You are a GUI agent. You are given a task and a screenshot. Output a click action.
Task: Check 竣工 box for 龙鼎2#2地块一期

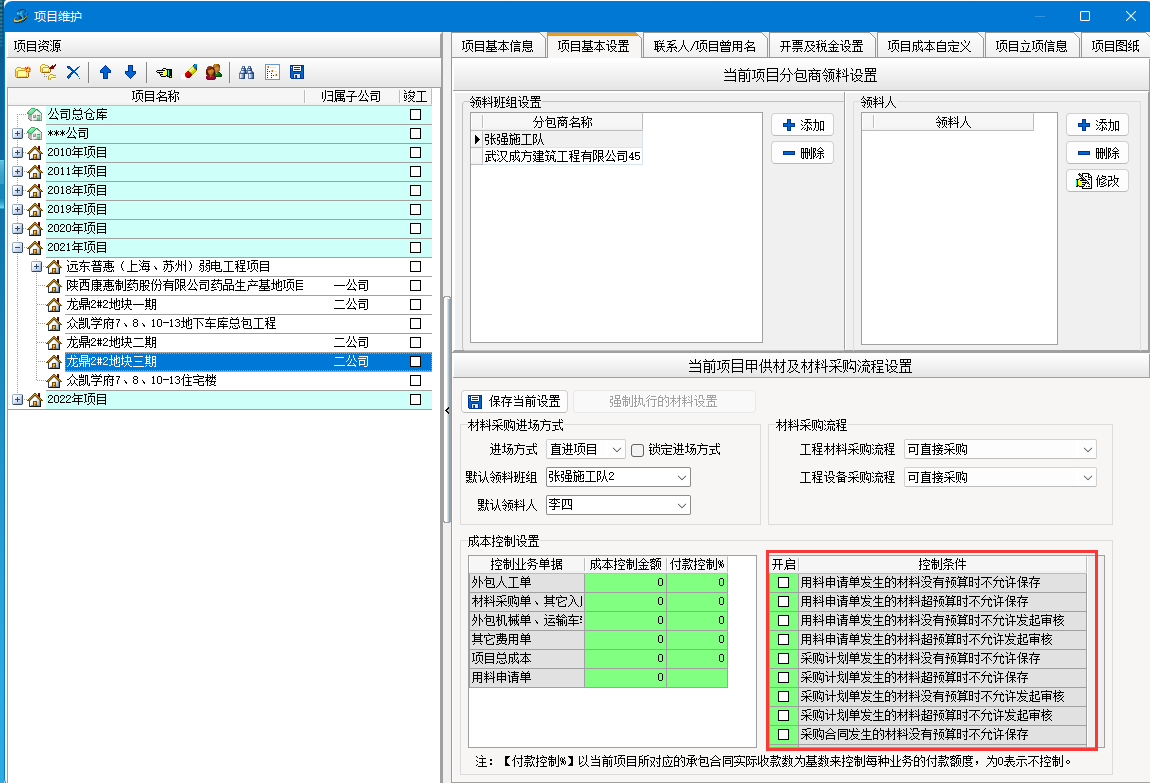point(415,304)
